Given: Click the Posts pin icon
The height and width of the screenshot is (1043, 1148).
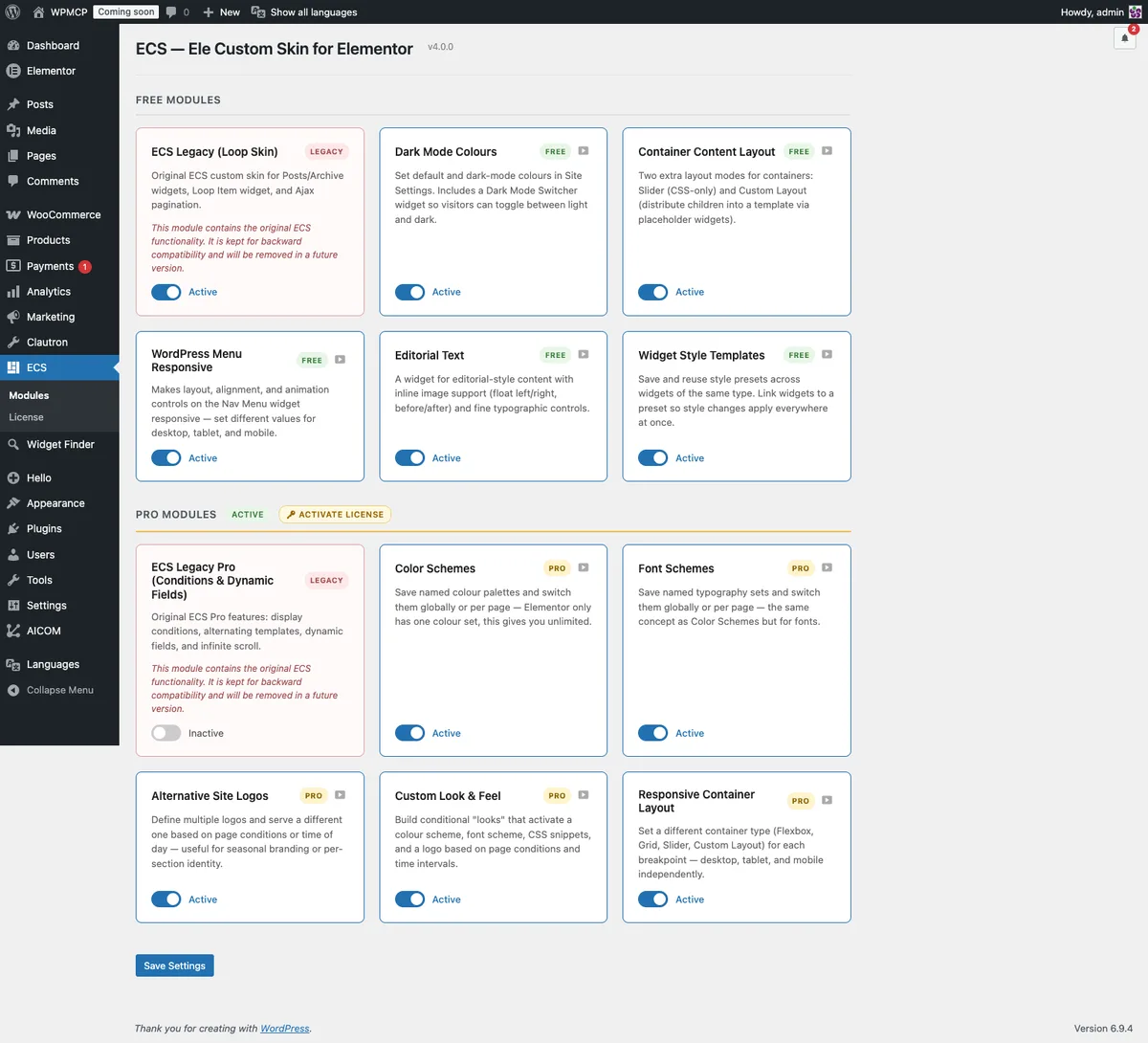Looking at the screenshot, I should click(x=13, y=104).
